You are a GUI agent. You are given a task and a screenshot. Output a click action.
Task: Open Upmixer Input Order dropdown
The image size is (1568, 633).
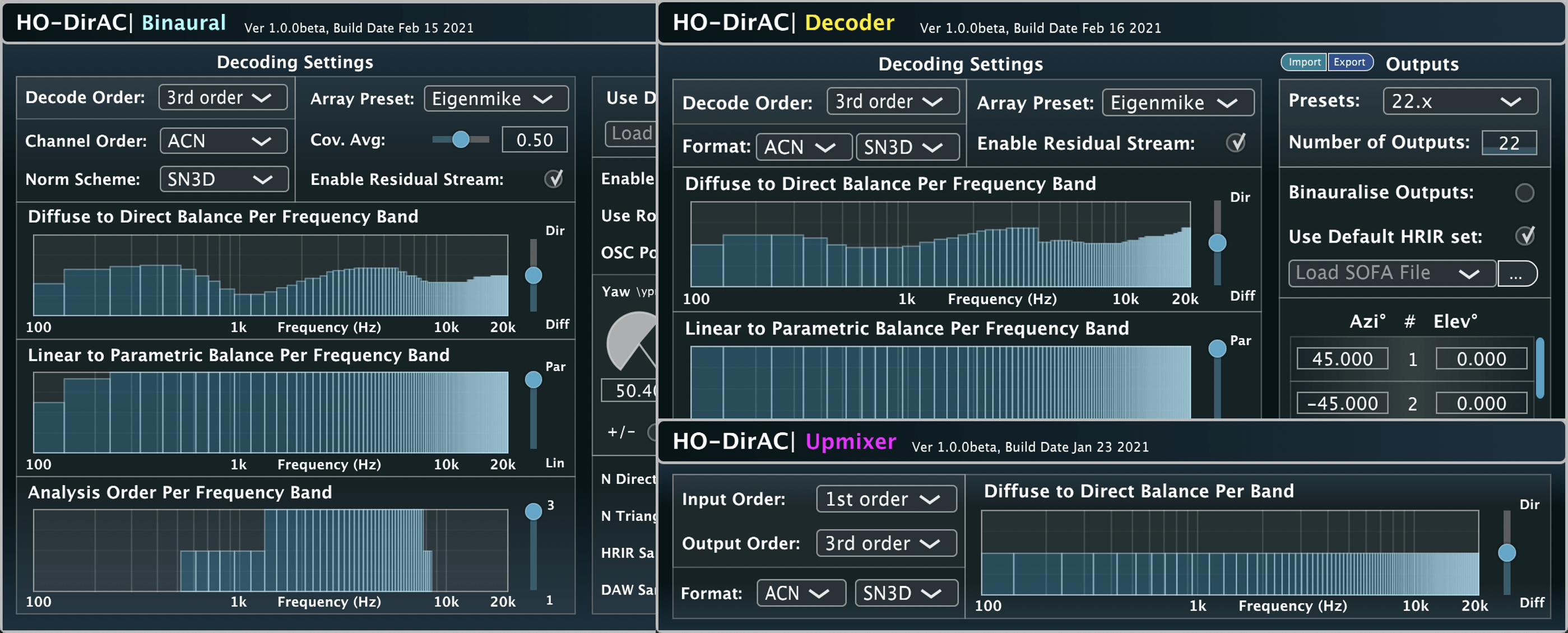click(x=885, y=499)
